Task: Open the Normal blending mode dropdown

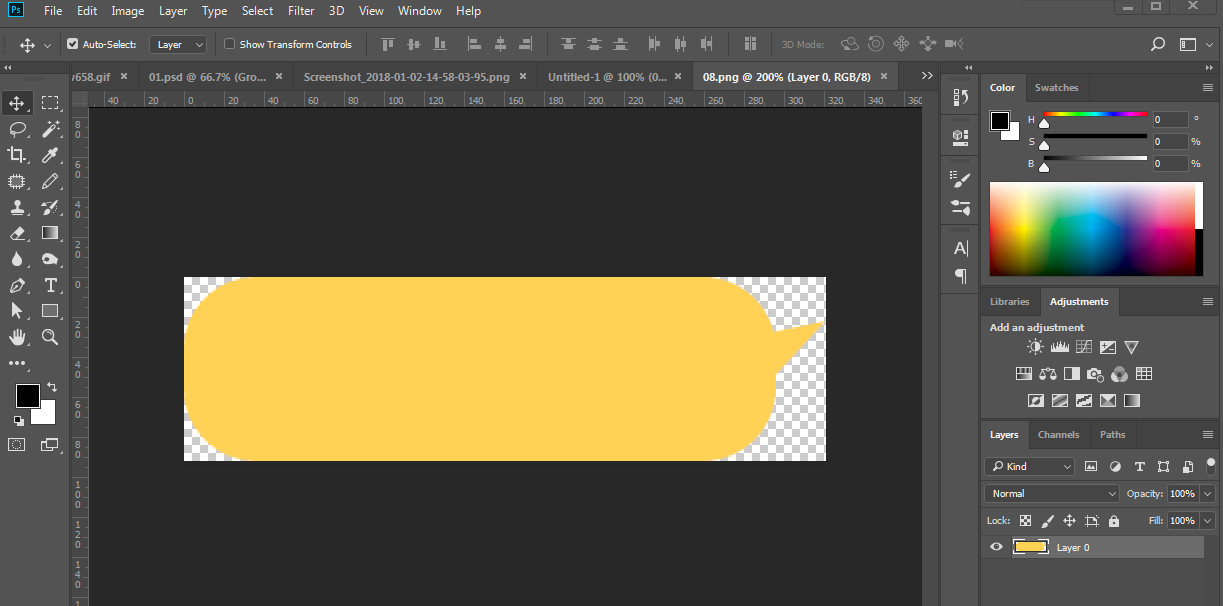Action: point(1052,493)
